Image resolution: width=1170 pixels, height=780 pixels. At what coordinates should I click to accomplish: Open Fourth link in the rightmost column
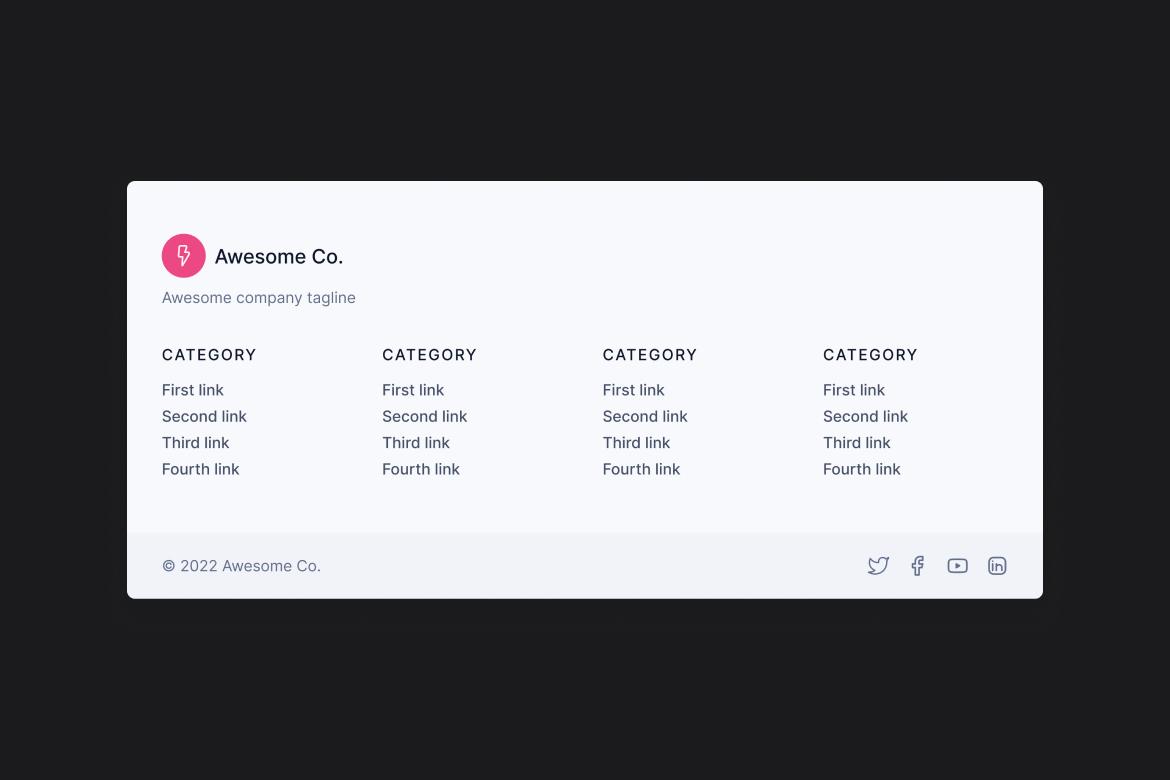861,468
